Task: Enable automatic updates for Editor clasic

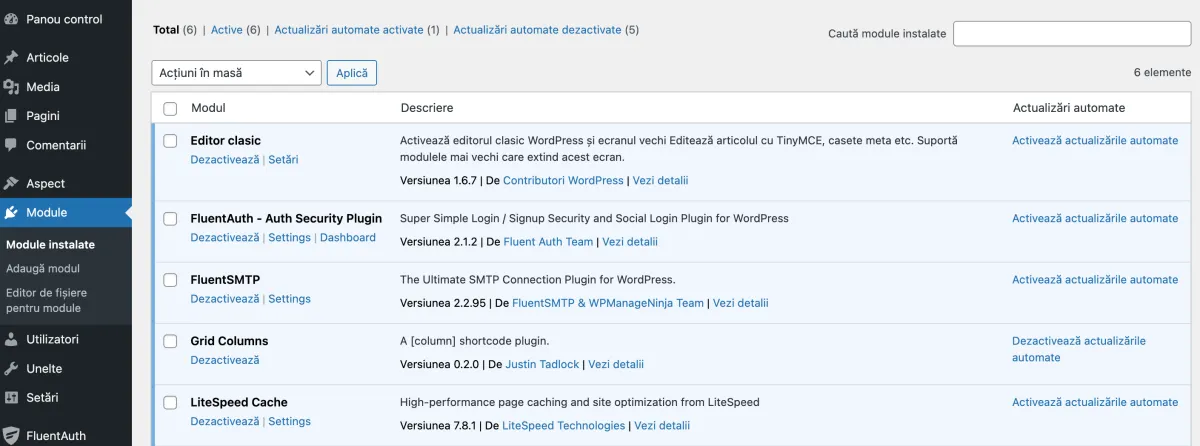Action: tap(1095, 141)
